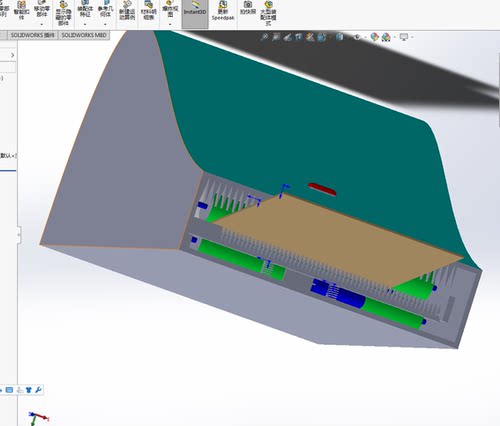Image resolution: width=500 pixels, height=426 pixels.
Task: Open Reference Geometry tool
Action: click(105, 9)
